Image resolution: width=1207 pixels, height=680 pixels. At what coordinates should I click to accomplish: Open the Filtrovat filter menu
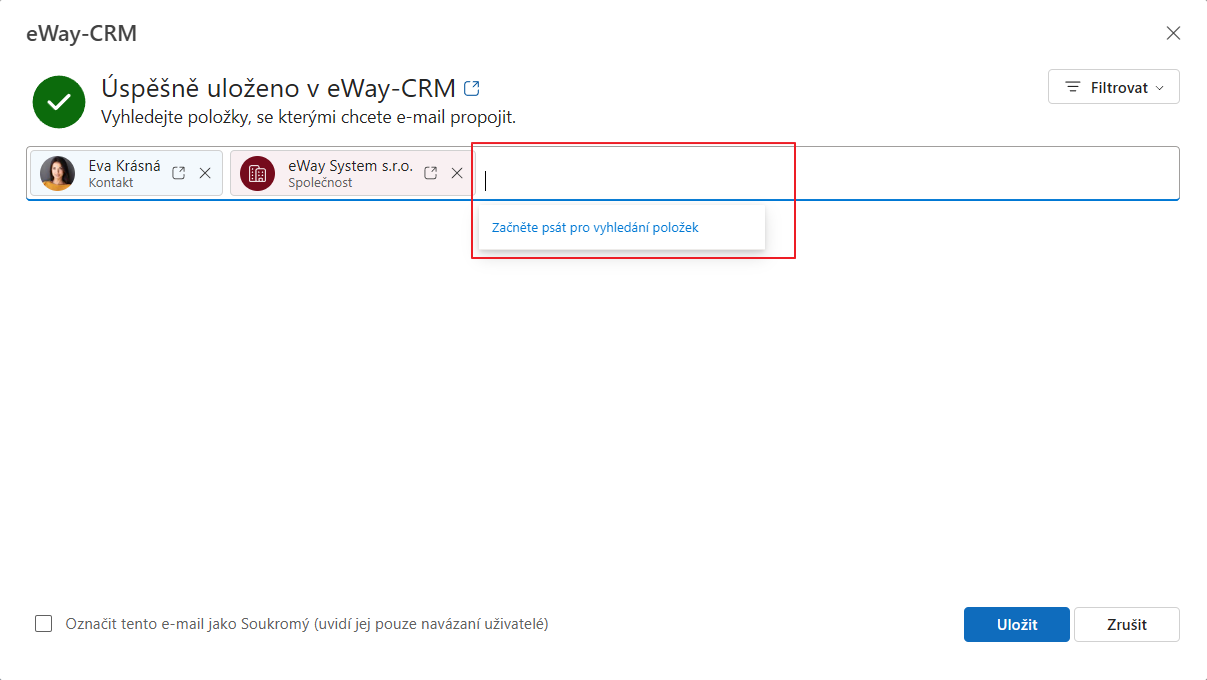tap(1114, 87)
